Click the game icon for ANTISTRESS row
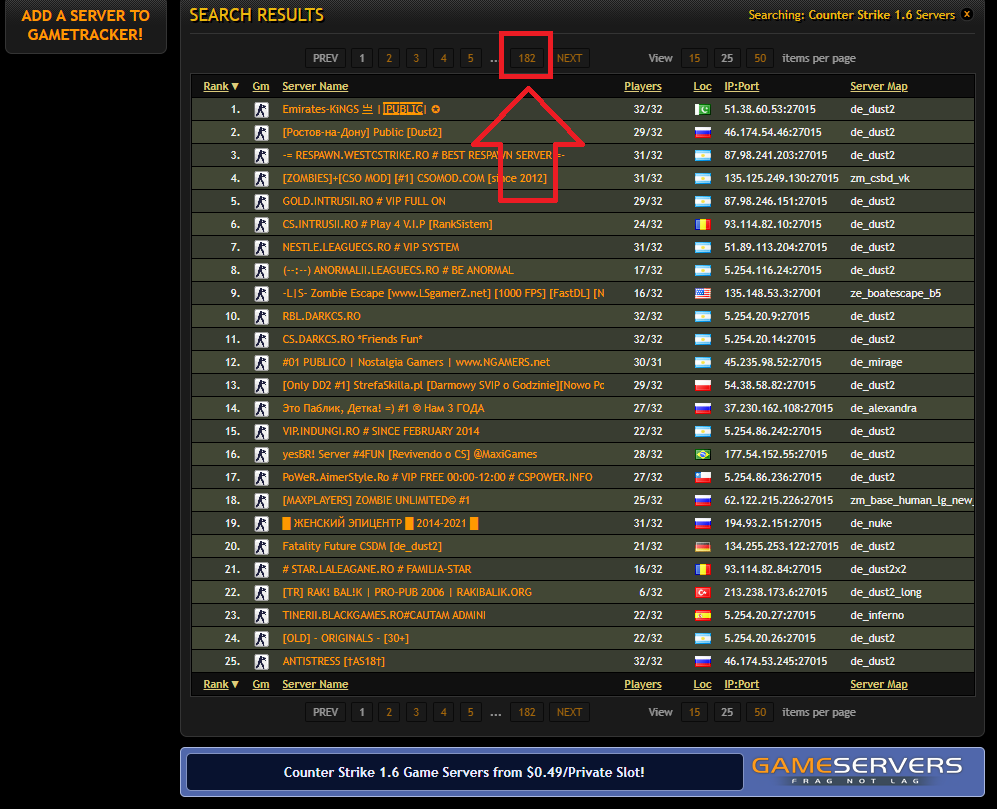 (x=261, y=661)
